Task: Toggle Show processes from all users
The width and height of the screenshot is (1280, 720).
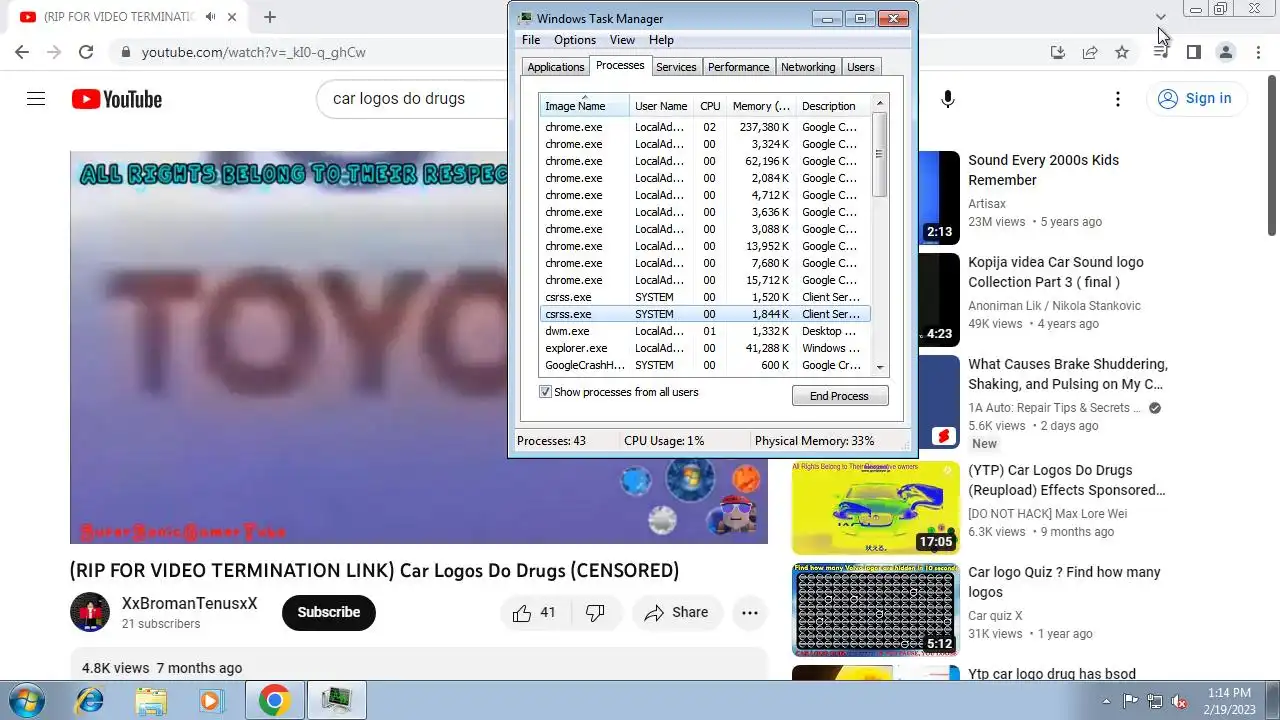Action: point(546,392)
